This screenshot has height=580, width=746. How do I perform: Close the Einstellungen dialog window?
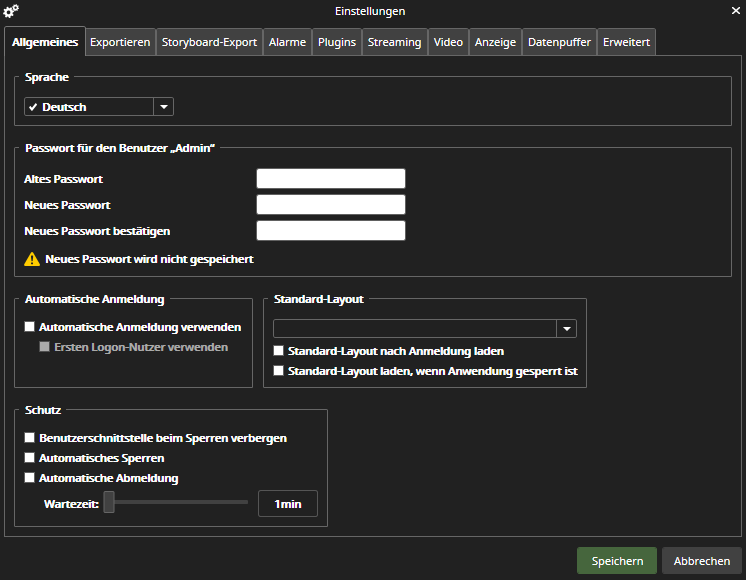[x=735, y=11]
